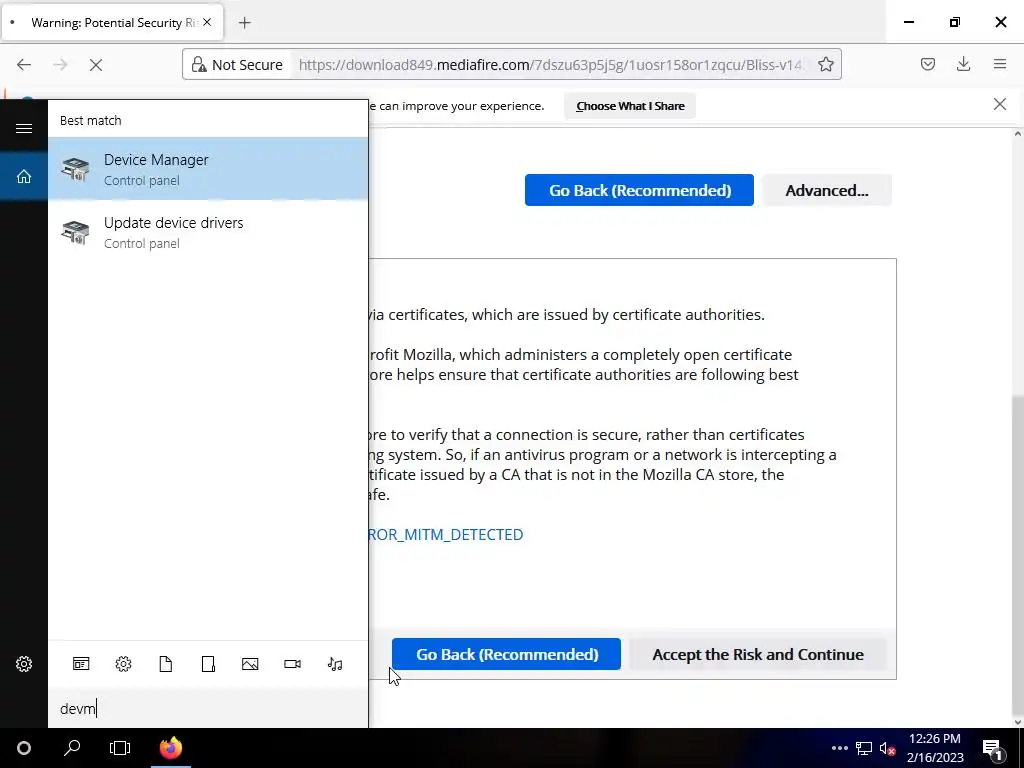This screenshot has width=1024, height=768.
Task: Open the clock showing 12:26 PM
Action: [935, 748]
